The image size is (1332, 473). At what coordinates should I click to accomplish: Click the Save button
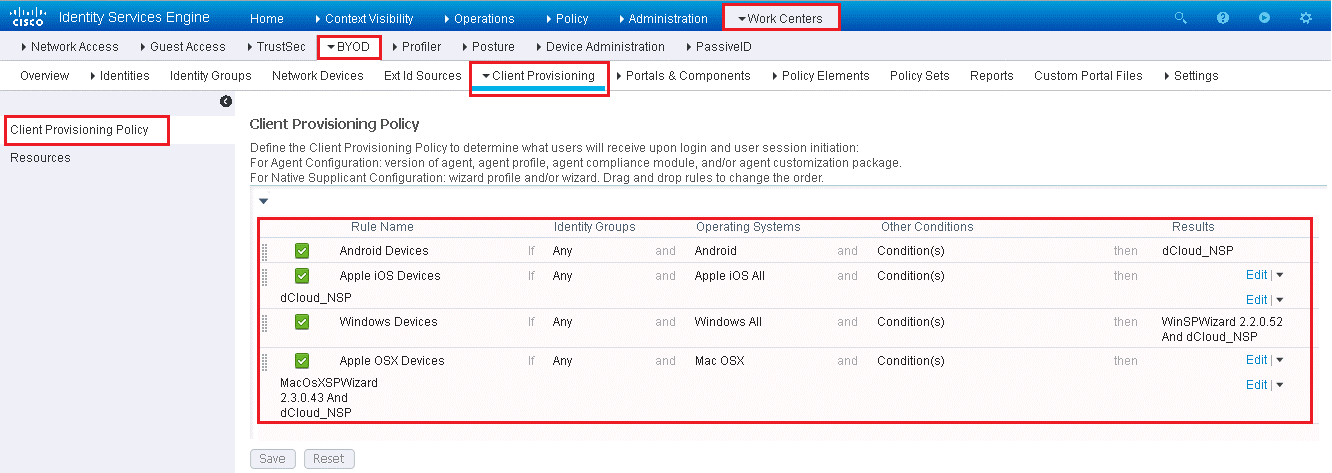click(x=272, y=459)
